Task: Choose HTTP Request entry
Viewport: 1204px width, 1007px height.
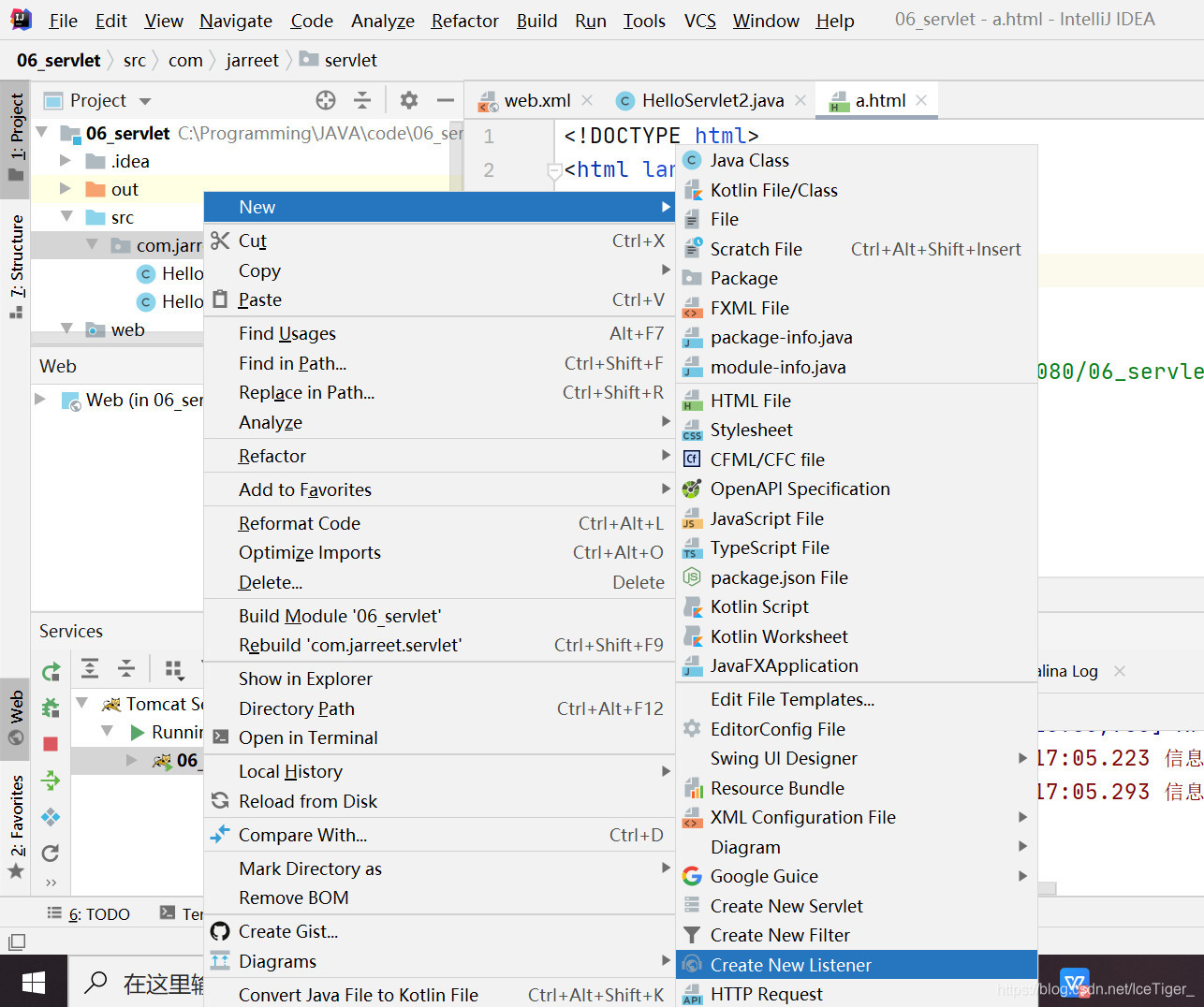Action: [857, 994]
